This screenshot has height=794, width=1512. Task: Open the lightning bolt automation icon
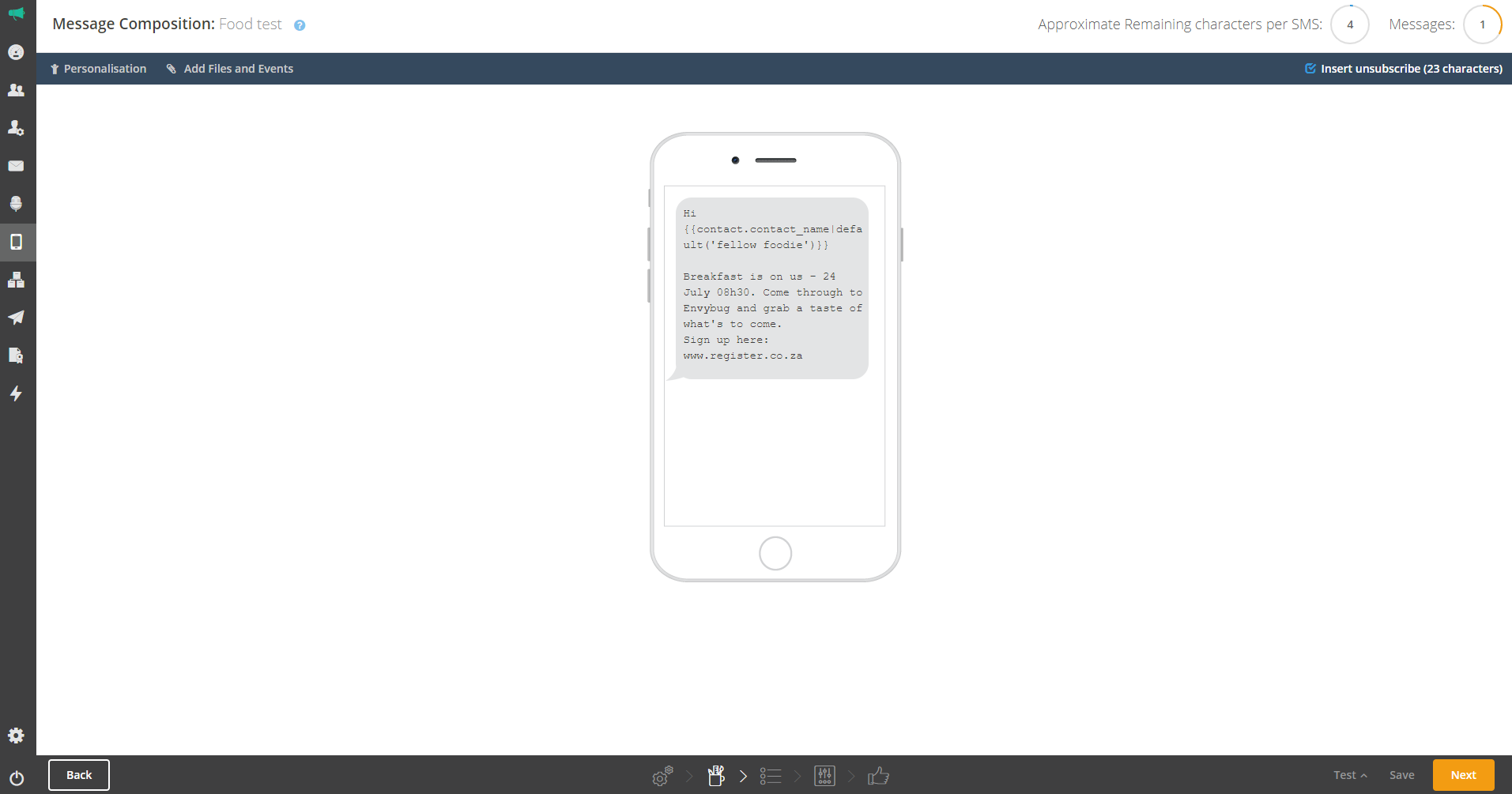tap(16, 393)
